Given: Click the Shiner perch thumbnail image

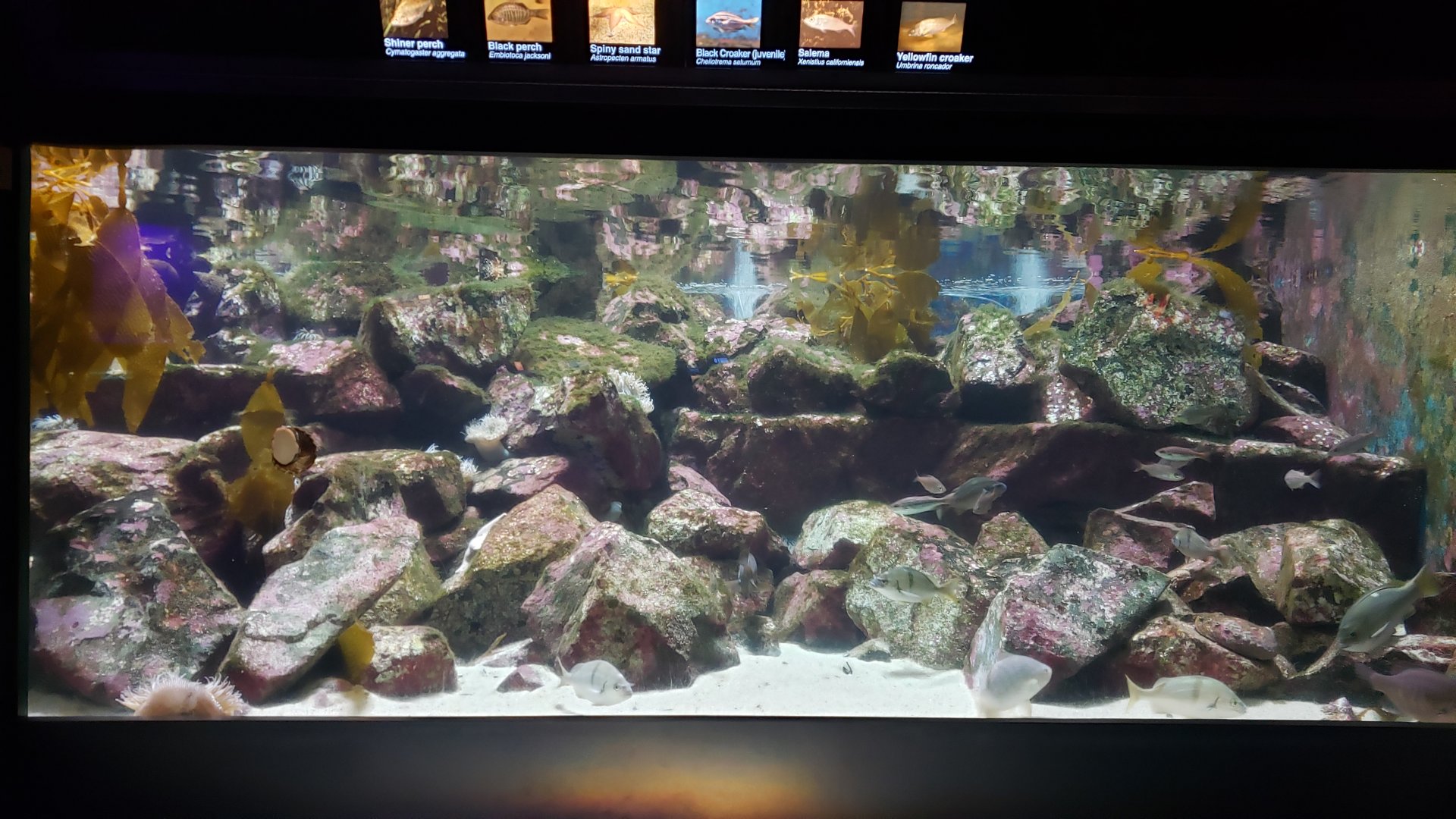Looking at the screenshot, I should [413, 17].
